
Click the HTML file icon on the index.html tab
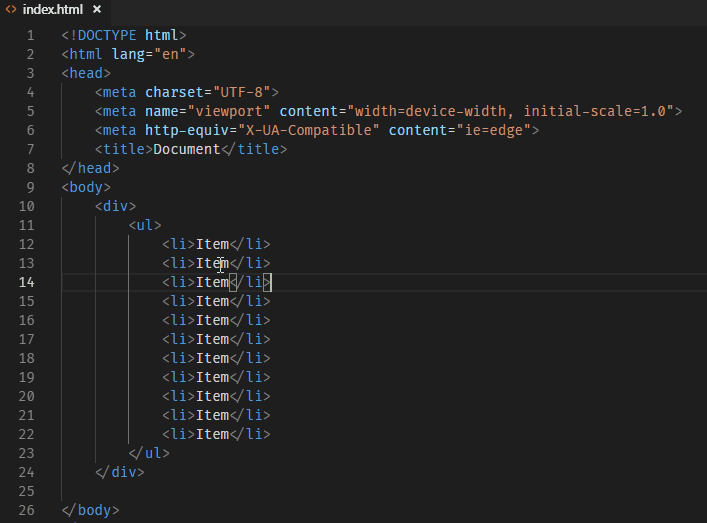tap(10, 9)
